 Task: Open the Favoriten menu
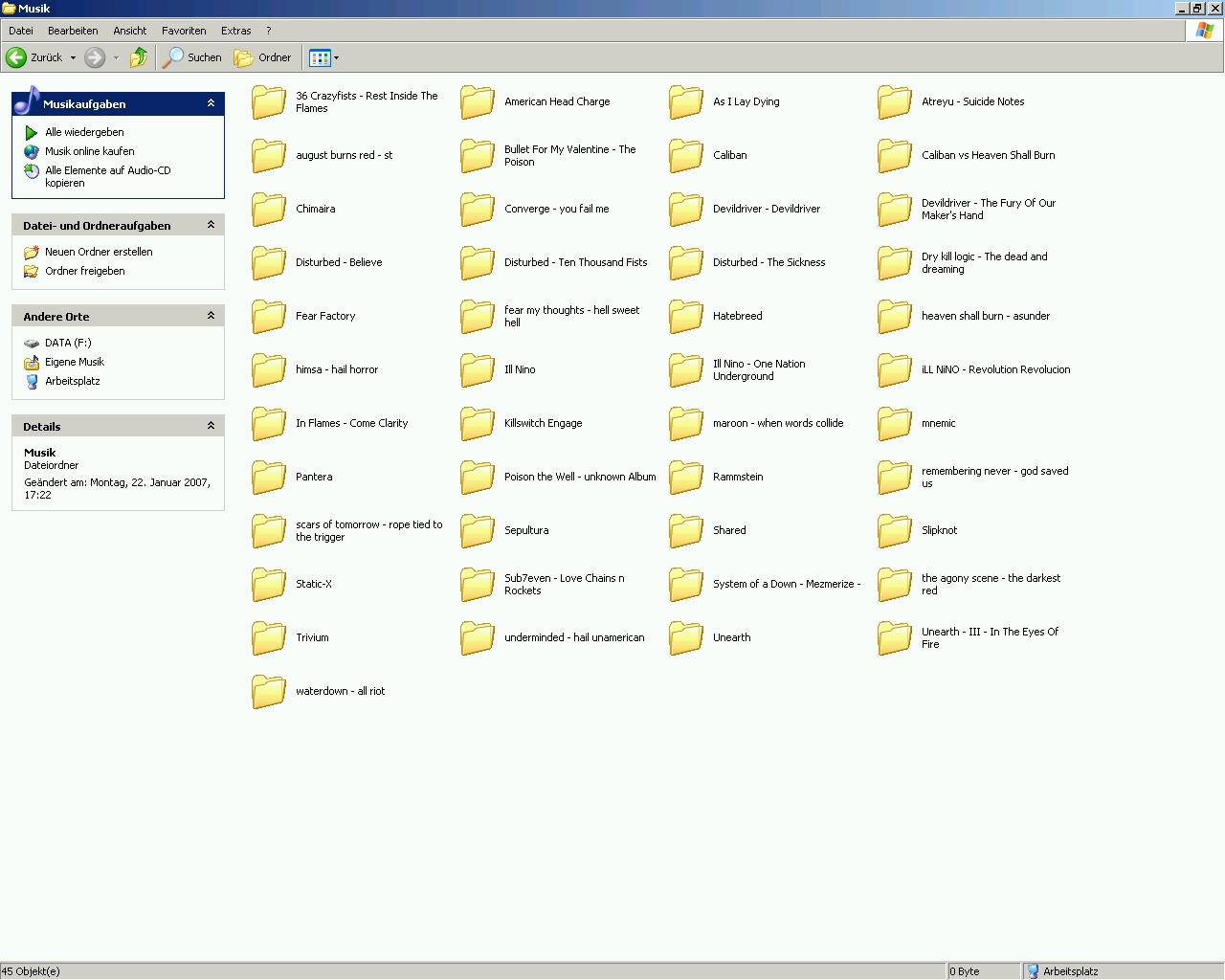point(184,31)
